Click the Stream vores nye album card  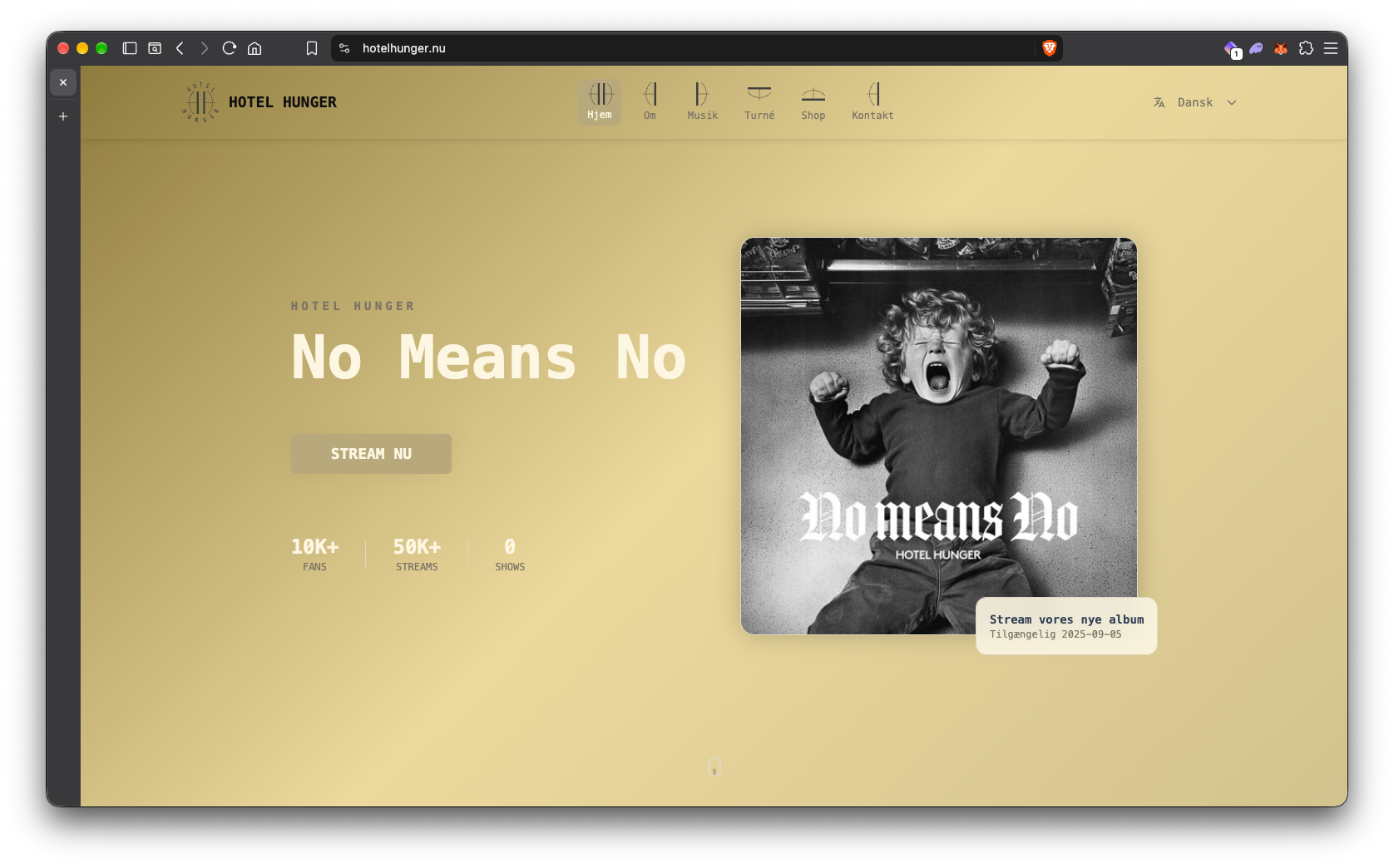1066,626
